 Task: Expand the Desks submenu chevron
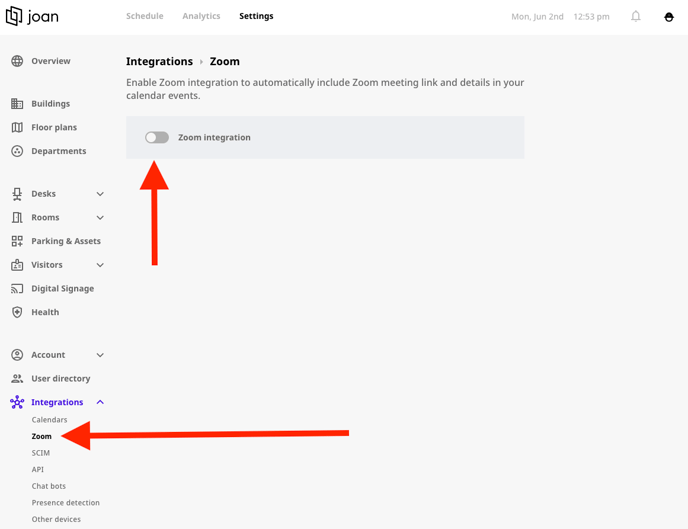pos(100,194)
